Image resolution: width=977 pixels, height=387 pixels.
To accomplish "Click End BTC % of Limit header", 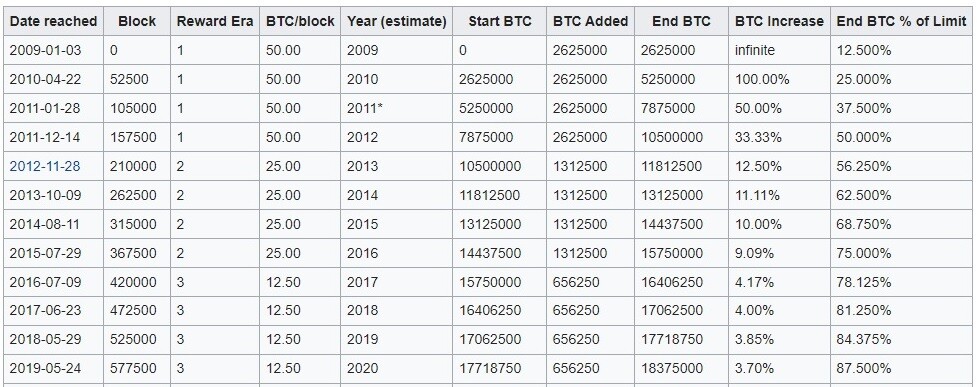I will click(x=902, y=21).
